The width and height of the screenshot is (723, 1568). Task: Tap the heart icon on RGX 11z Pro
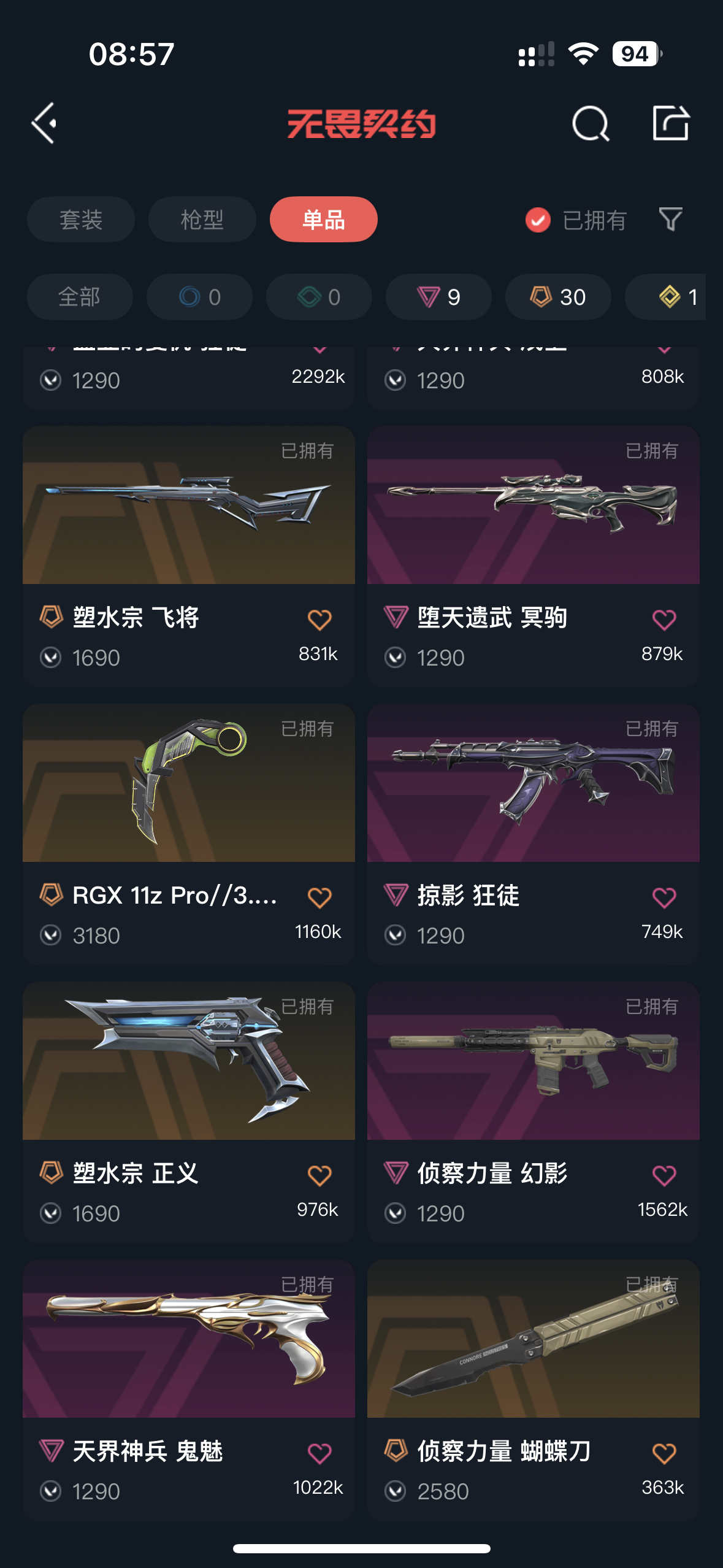point(319,897)
